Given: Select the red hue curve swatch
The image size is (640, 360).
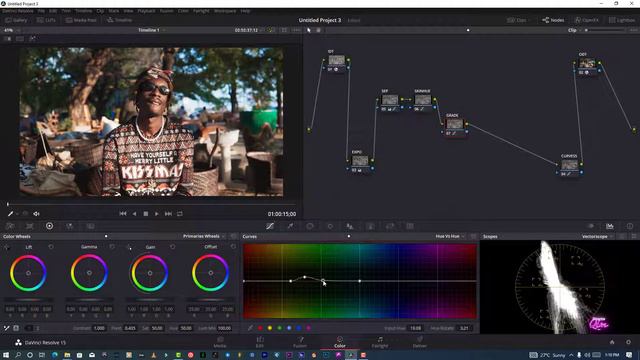Looking at the screenshot, I should pyautogui.click(x=260, y=328).
